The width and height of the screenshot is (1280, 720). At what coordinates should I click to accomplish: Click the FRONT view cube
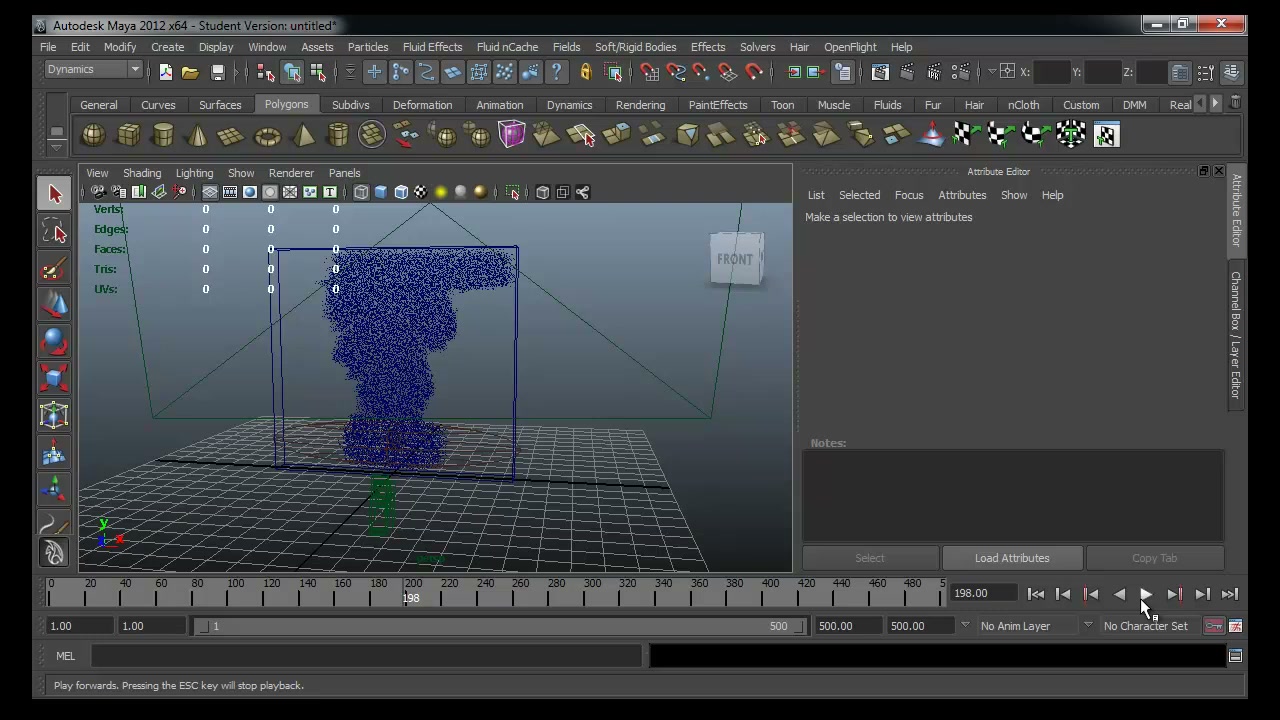tap(737, 260)
